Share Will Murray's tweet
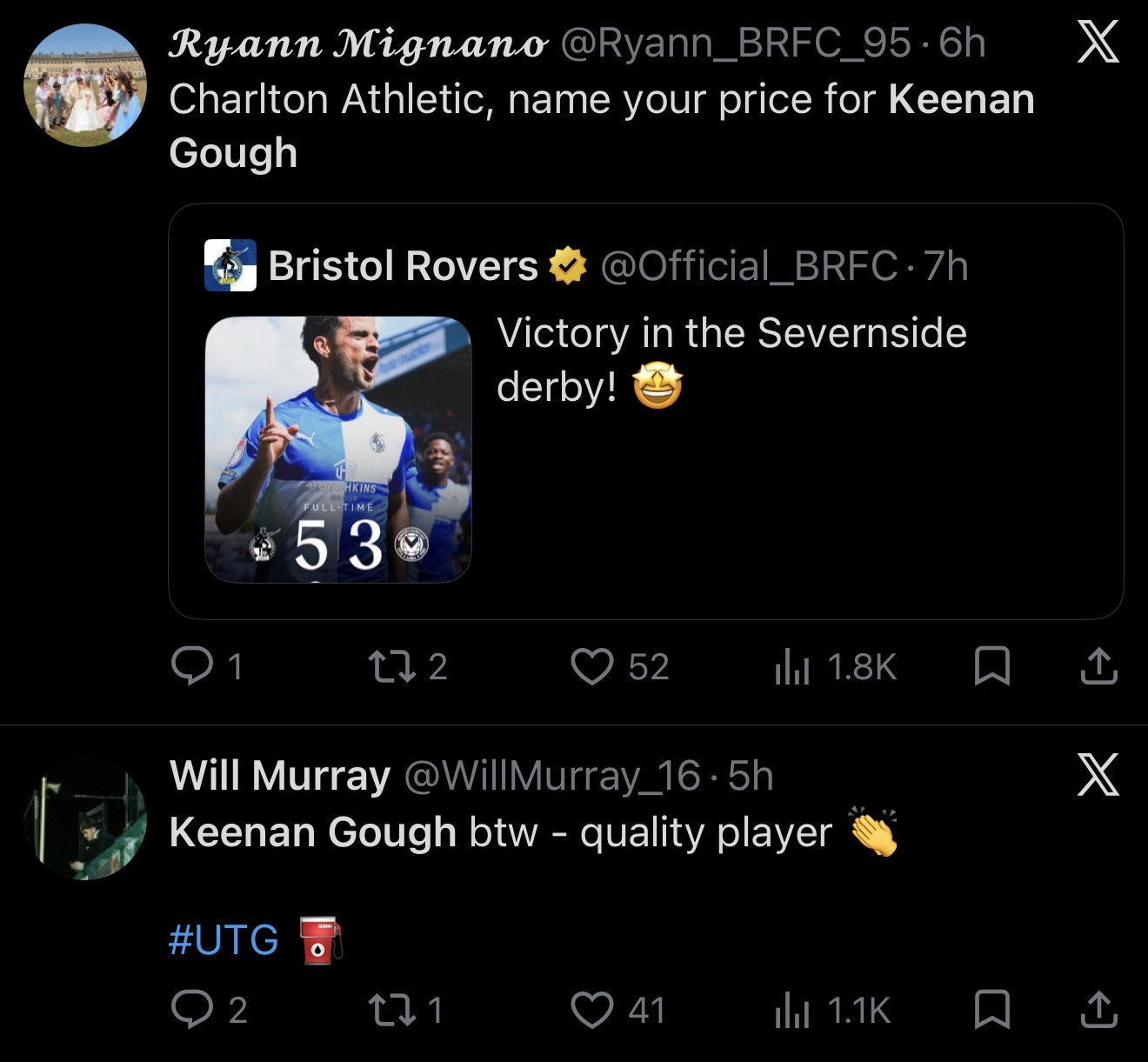 point(1098,1010)
